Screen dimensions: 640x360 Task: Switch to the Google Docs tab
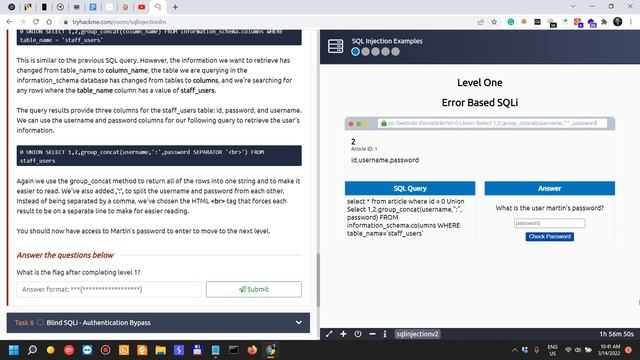pos(93,7)
